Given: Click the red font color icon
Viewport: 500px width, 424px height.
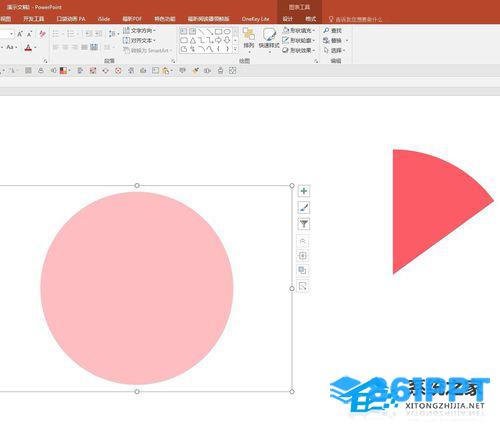Looking at the screenshot, I should (x=28, y=48).
